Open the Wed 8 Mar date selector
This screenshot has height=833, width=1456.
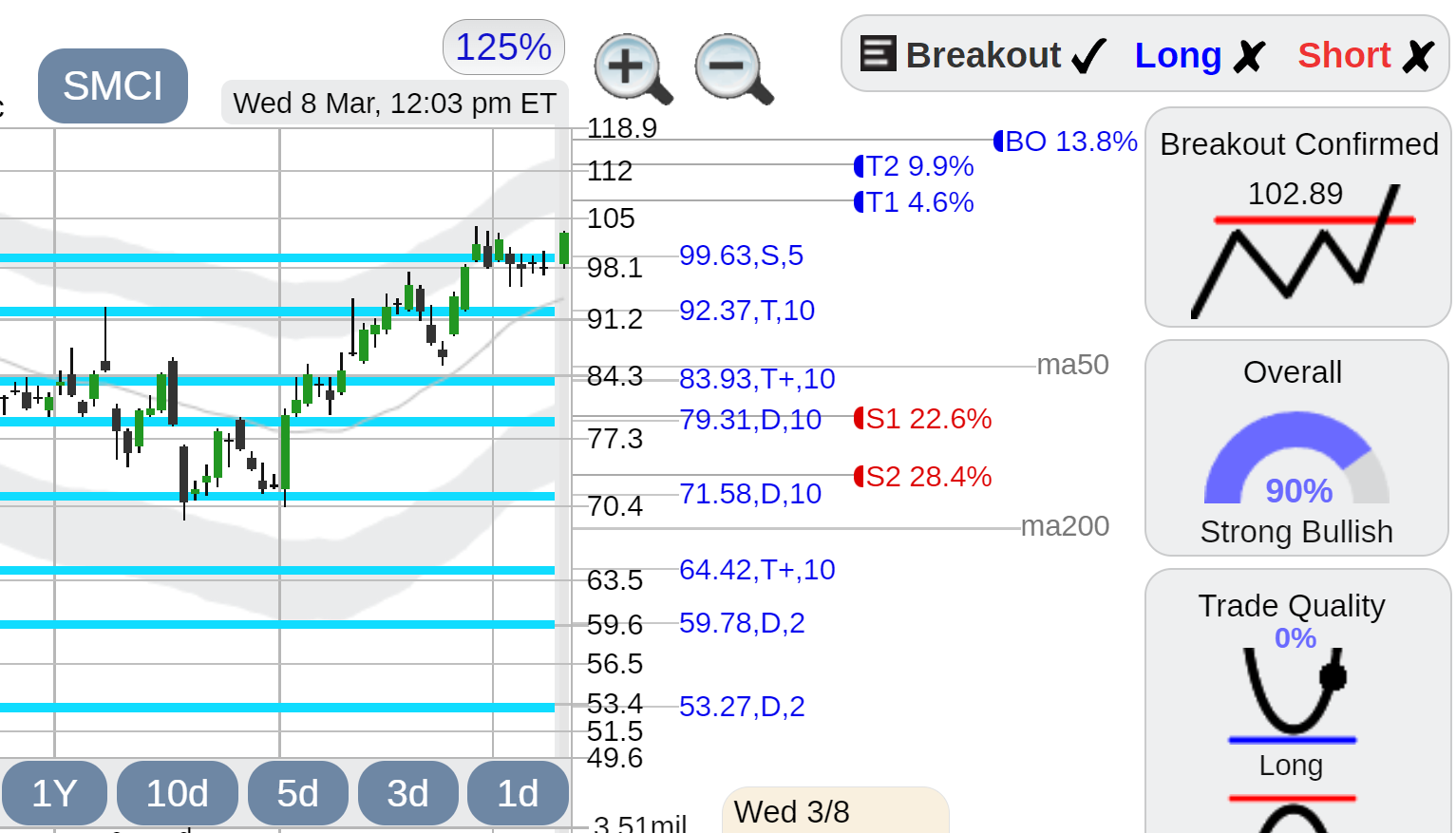394,103
